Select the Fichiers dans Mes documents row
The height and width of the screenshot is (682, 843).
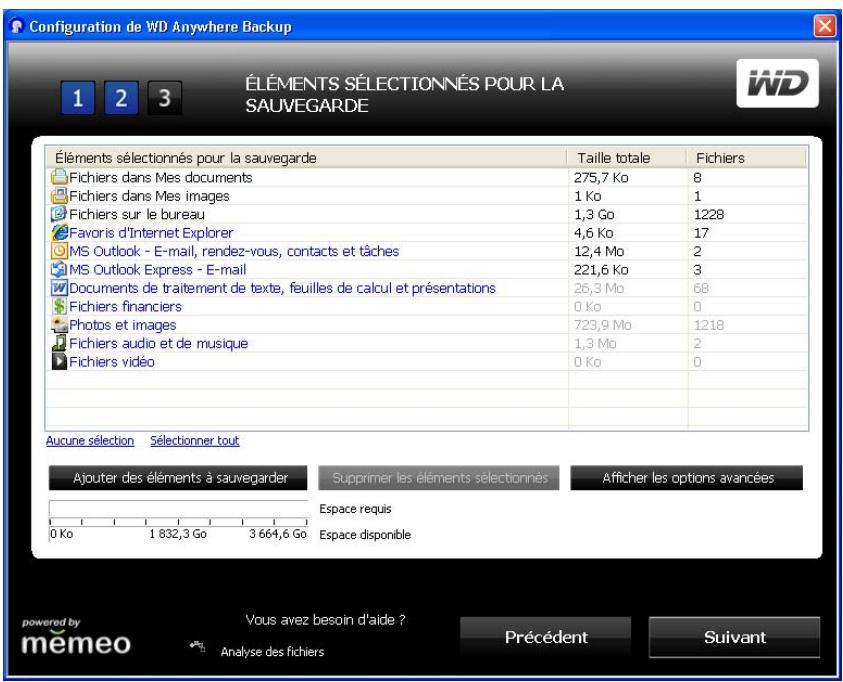tap(427, 177)
